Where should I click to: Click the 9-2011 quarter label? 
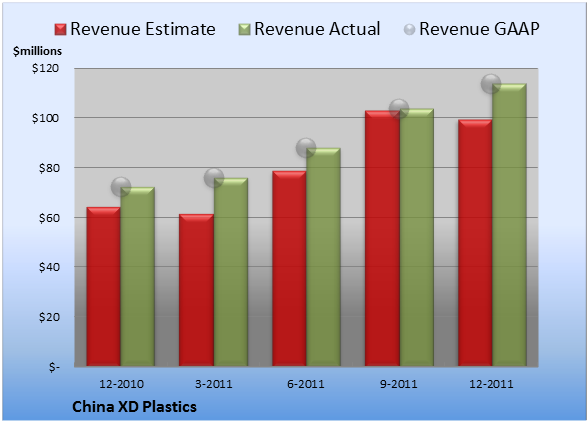click(399, 384)
